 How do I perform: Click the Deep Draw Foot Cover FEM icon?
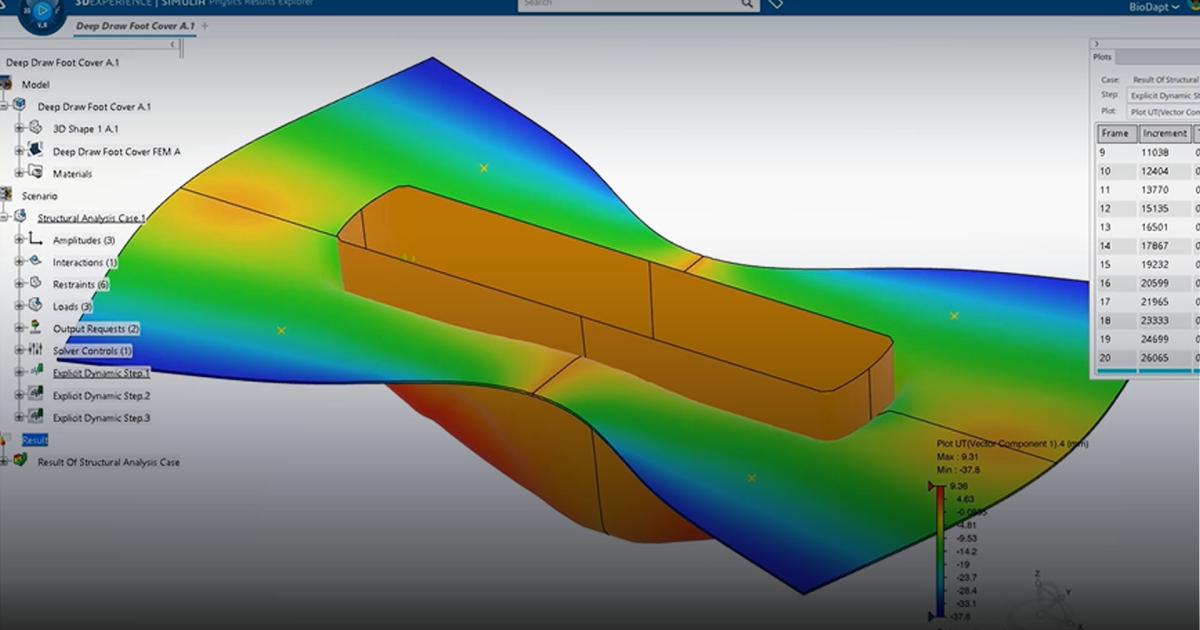(36, 150)
